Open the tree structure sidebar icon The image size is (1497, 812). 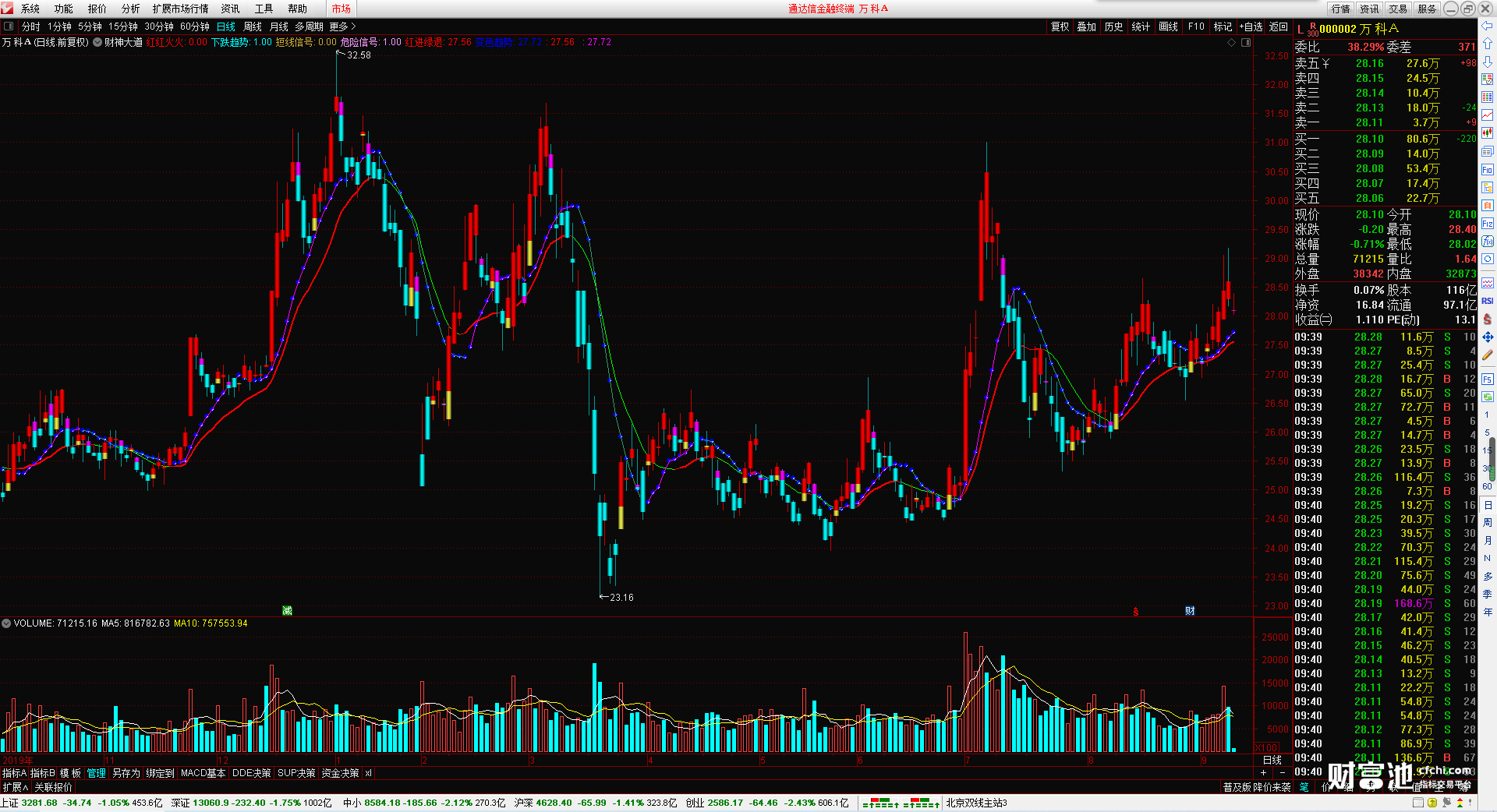1488,187
